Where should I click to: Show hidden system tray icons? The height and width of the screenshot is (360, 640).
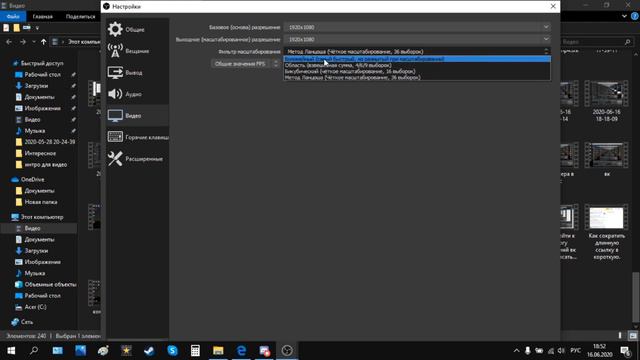(516, 351)
